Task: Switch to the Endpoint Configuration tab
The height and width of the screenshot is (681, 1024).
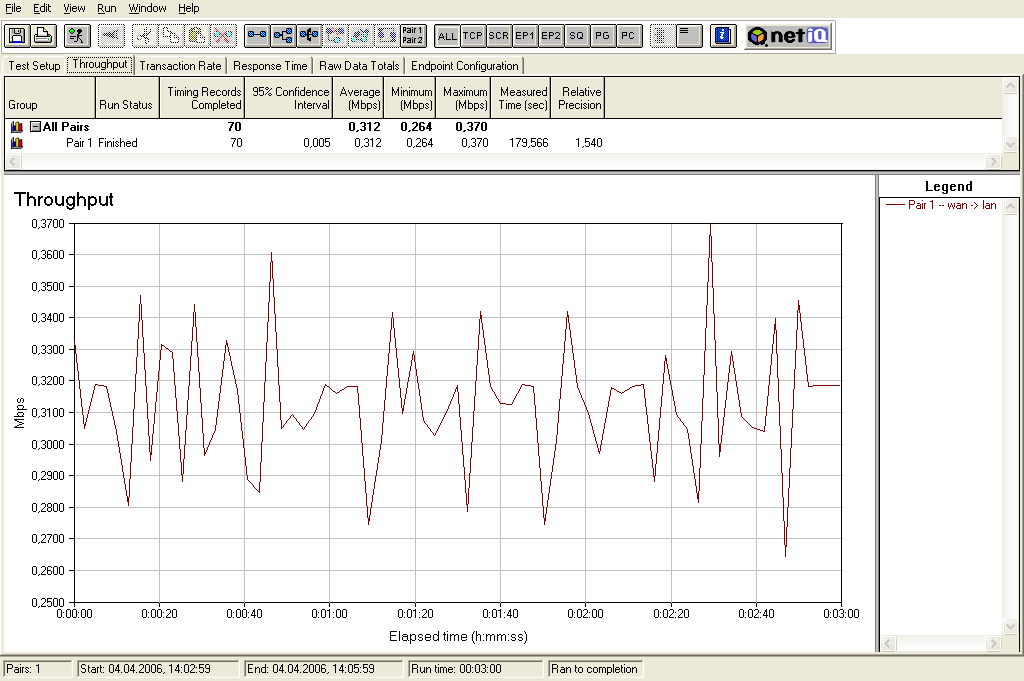Action: (464, 66)
